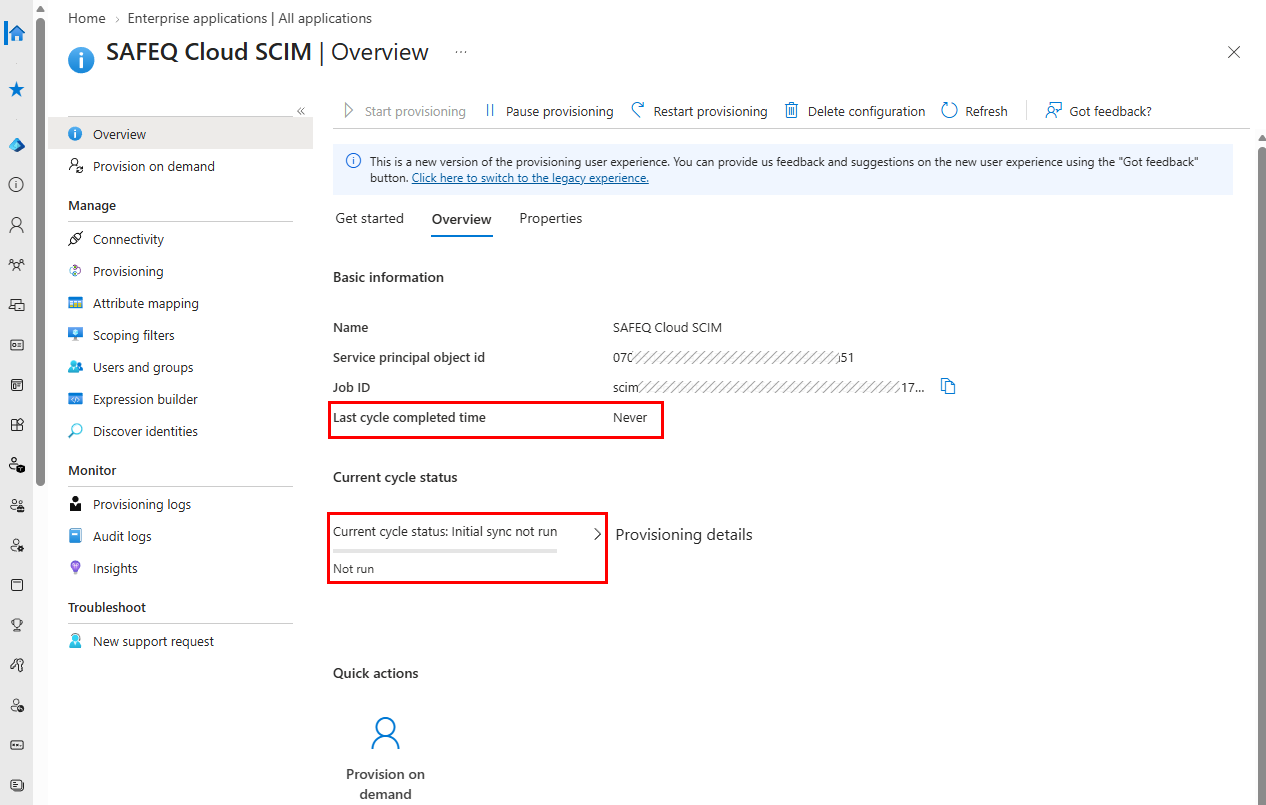Viewport: 1266px width, 805px height.
Task: Delete configuration using the trash toolbar button
Action: click(x=855, y=111)
